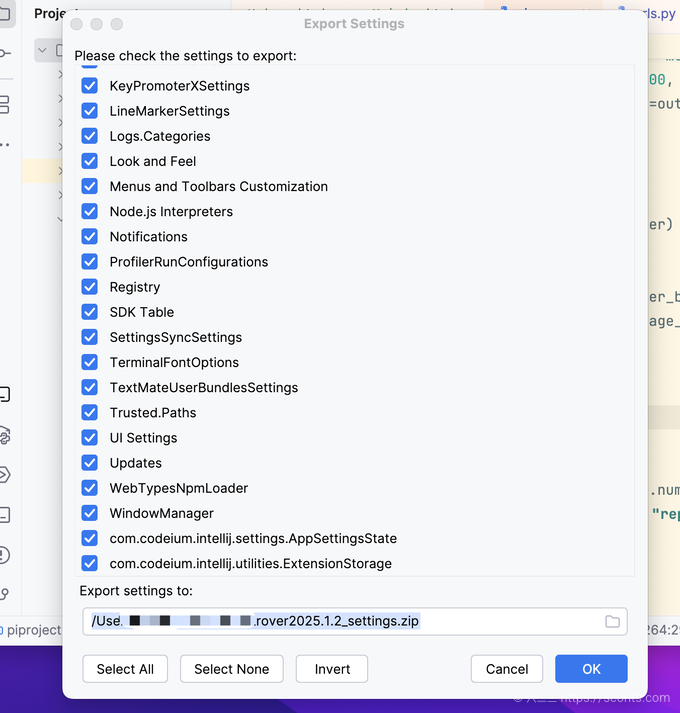Click 'Please check the settings to export:' text
Image resolution: width=680 pixels, height=713 pixels.
click(186, 56)
